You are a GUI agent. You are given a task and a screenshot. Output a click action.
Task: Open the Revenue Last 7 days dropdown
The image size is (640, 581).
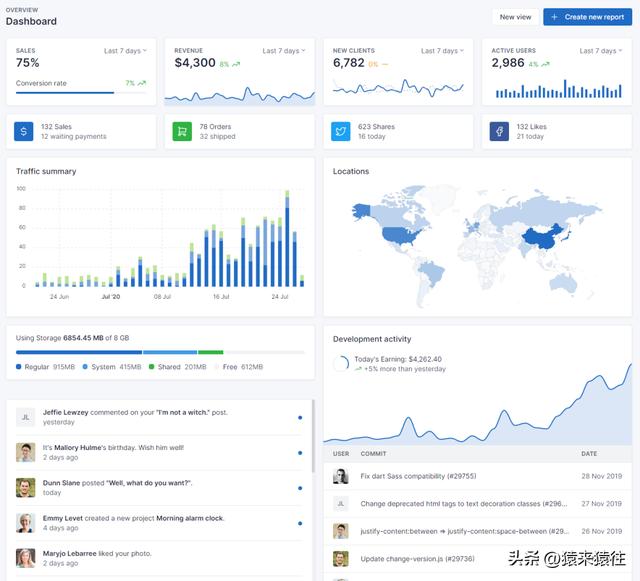coord(284,50)
